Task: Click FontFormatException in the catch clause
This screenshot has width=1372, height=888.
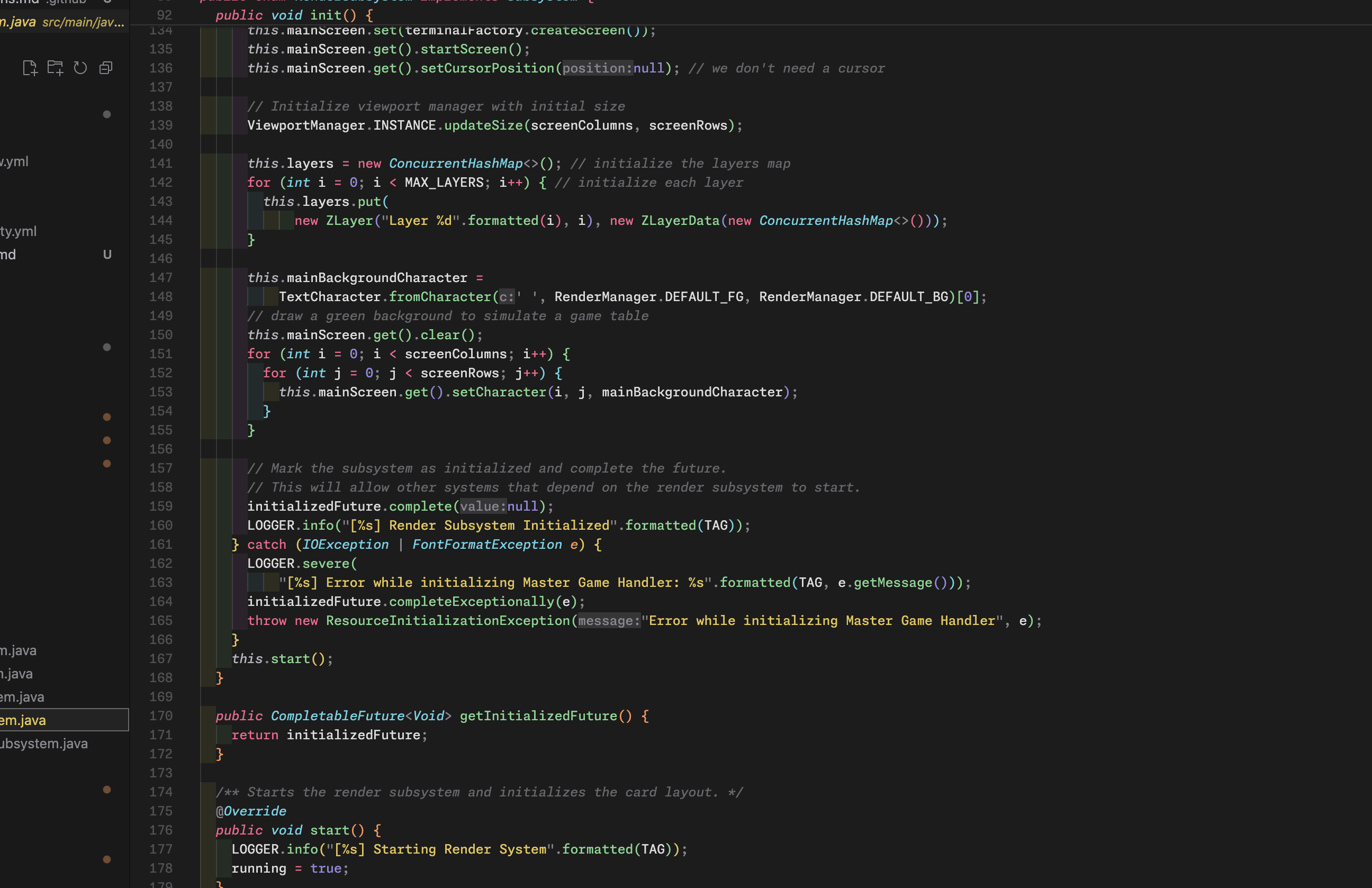Action: [486, 544]
